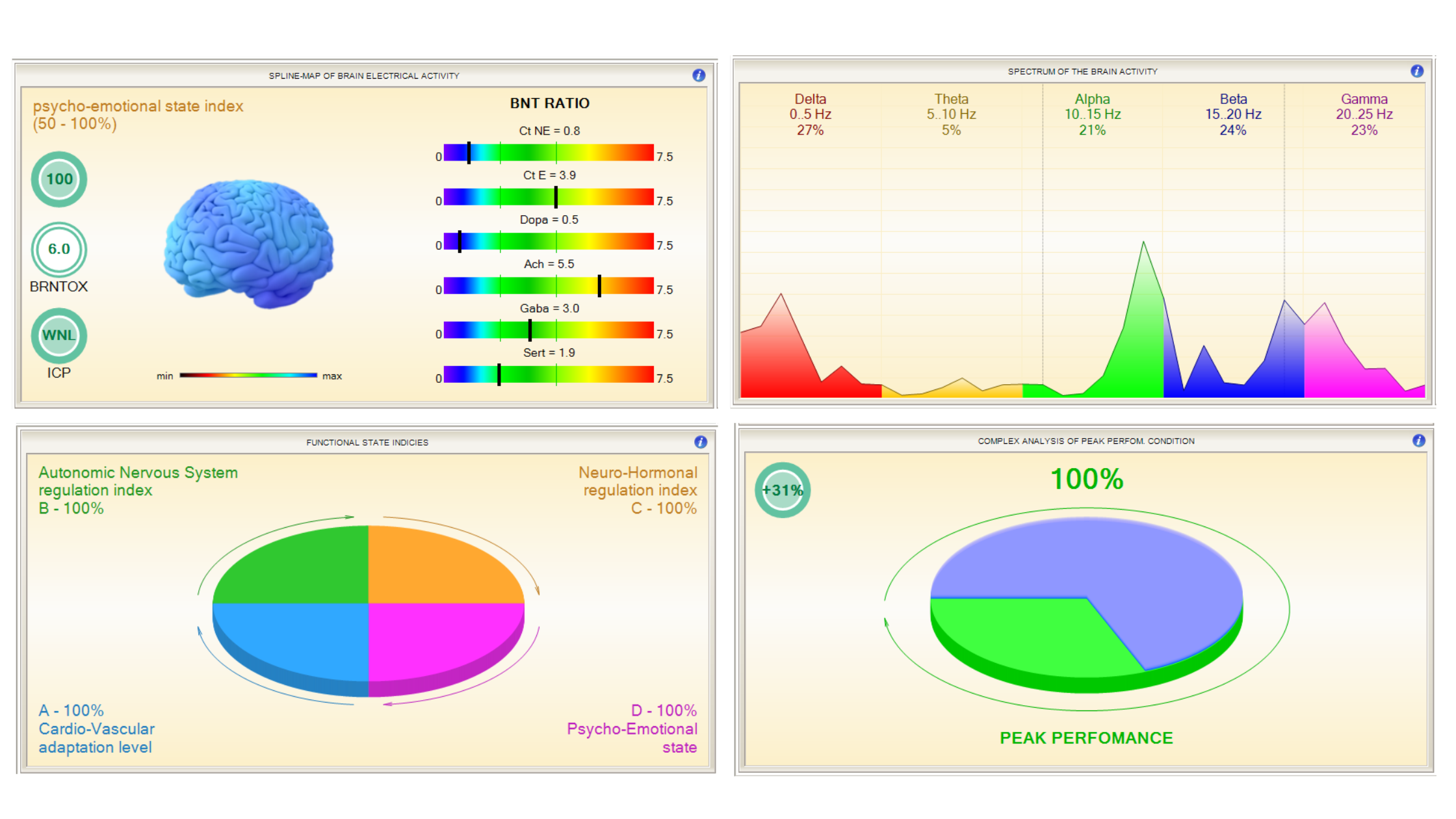
Task: Click the Gaba = 3.0 gradient bar
Action: coord(549,330)
